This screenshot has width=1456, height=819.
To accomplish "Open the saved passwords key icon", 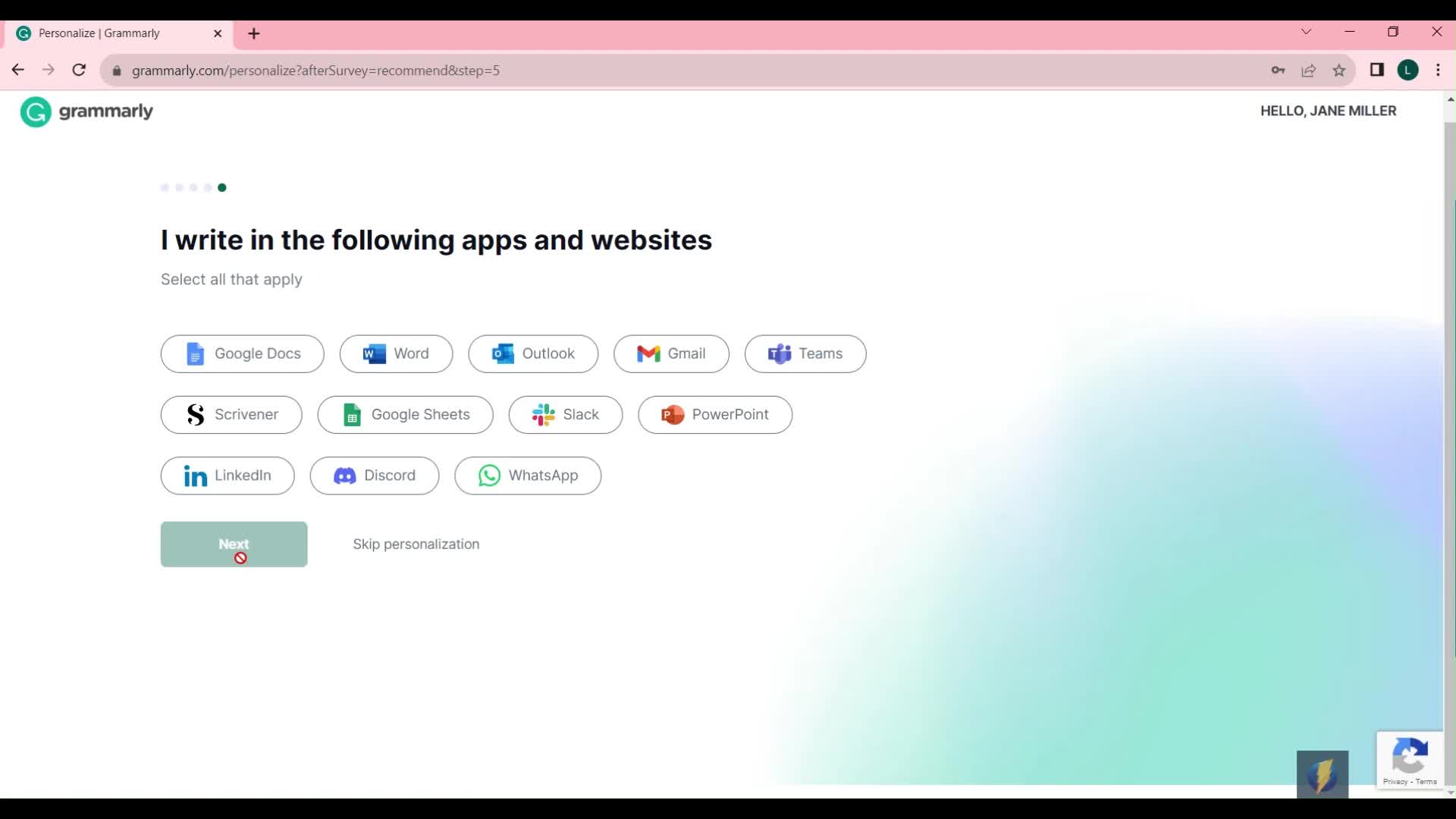I will pos(1278,71).
